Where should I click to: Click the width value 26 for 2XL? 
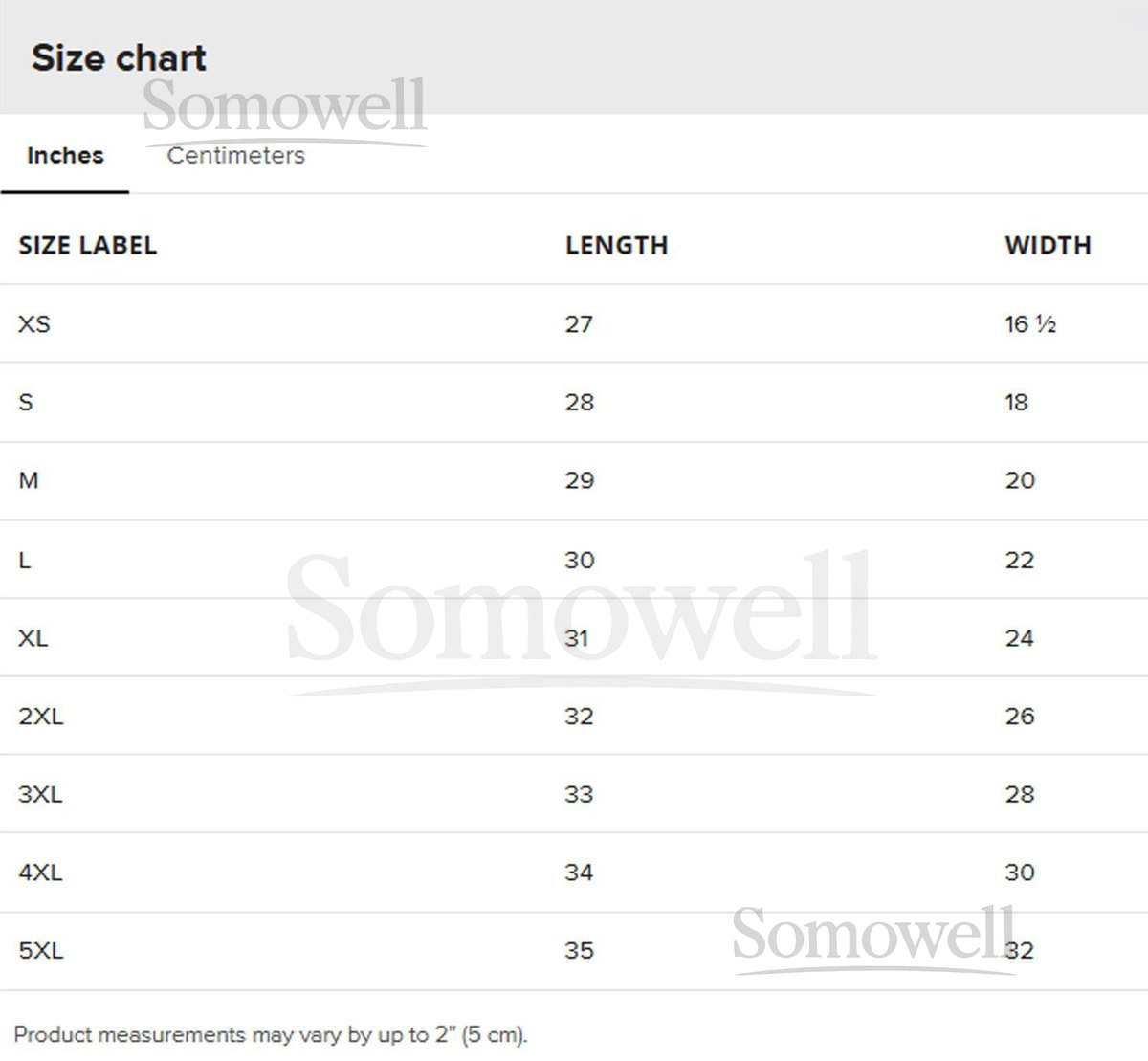click(x=1020, y=716)
